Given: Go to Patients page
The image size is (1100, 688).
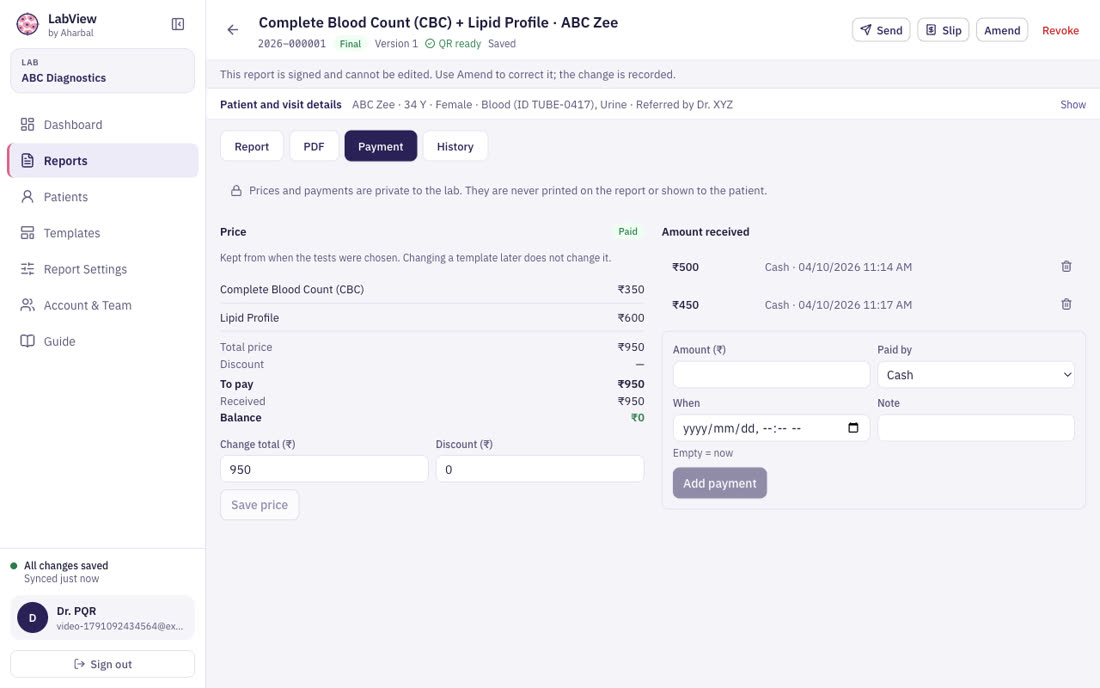Looking at the screenshot, I should pyautogui.click(x=102, y=197).
